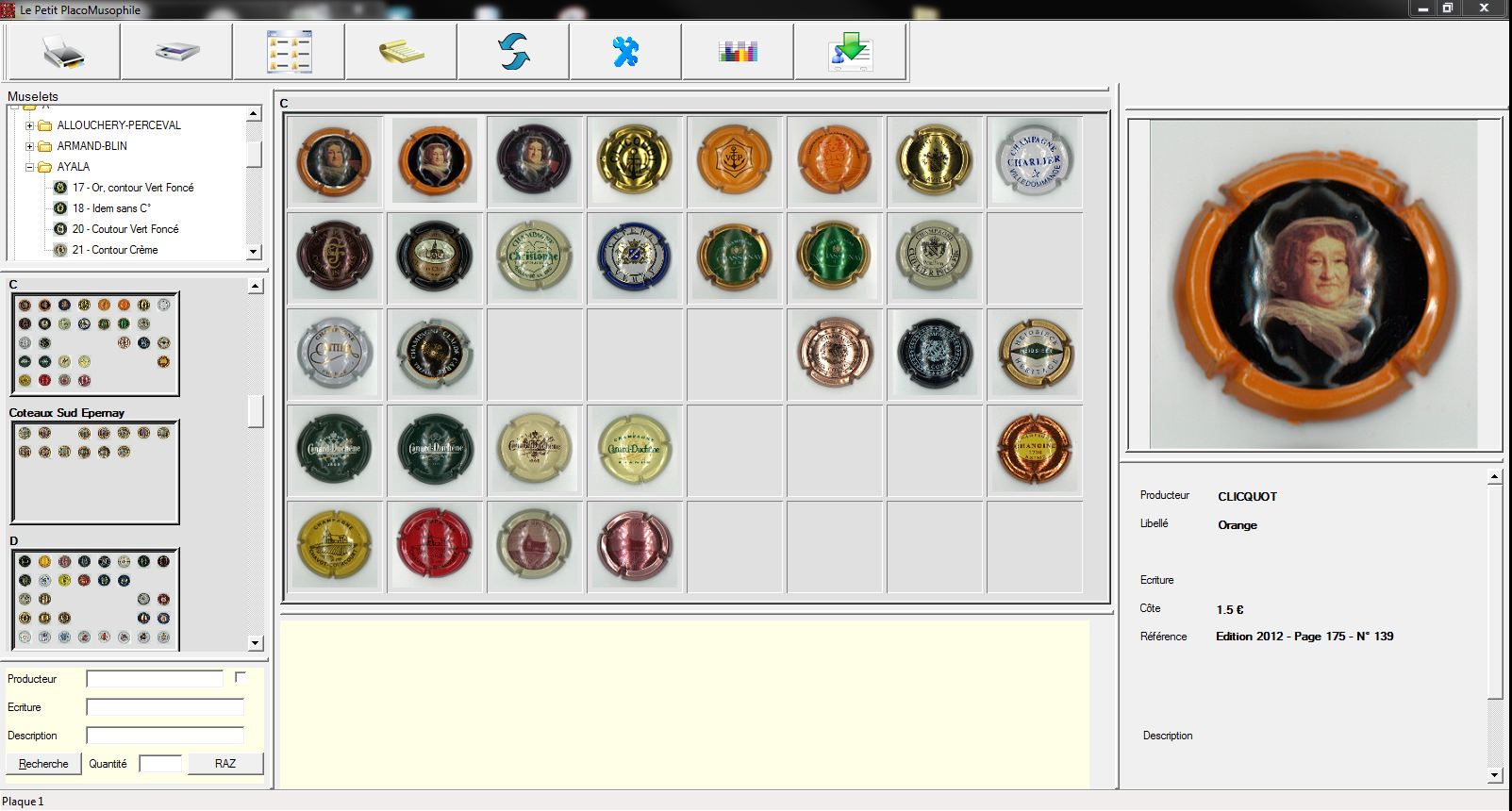The height and width of the screenshot is (811, 1512).
Task: Select the yellow Champagne capsule in bottom row
Action: click(x=335, y=546)
